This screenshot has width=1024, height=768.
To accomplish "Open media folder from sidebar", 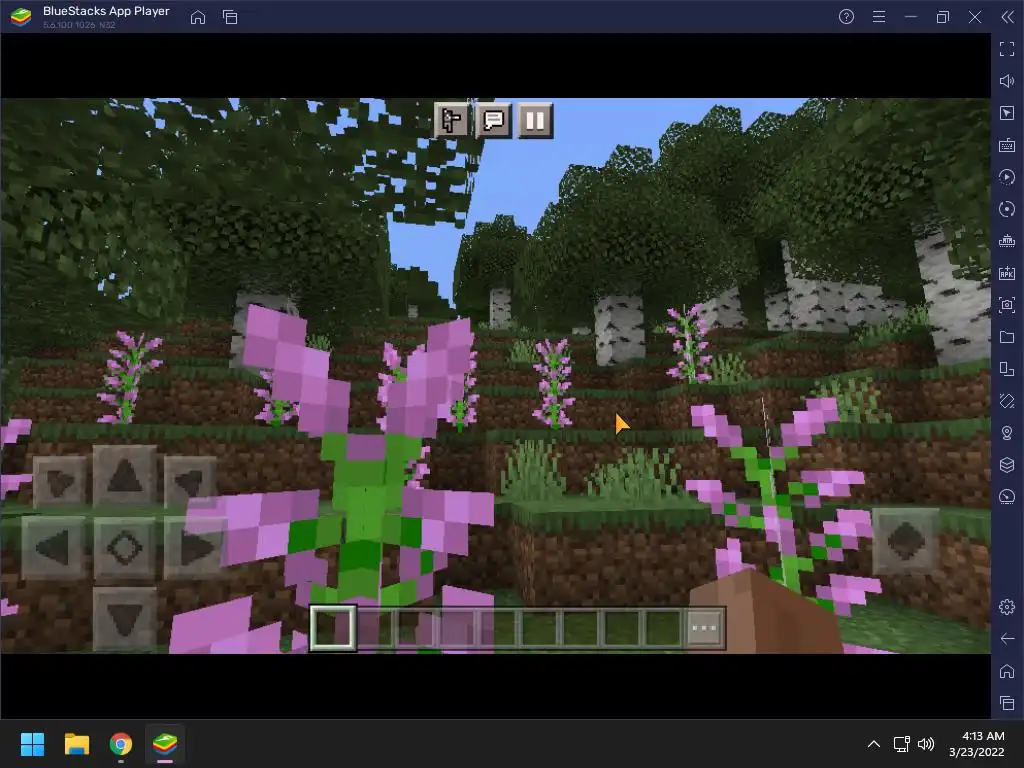I will [1007, 337].
